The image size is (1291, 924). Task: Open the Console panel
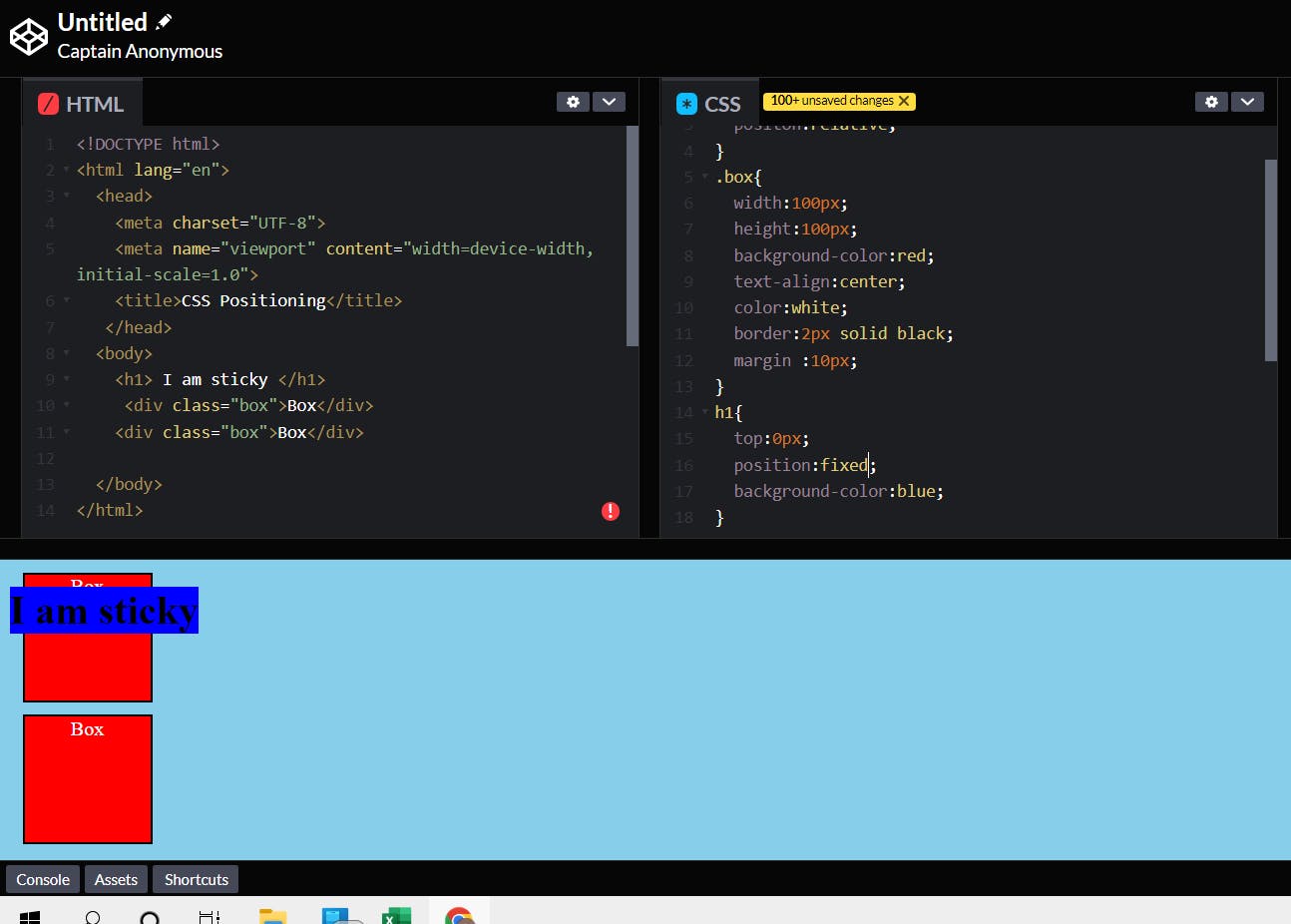click(43, 879)
